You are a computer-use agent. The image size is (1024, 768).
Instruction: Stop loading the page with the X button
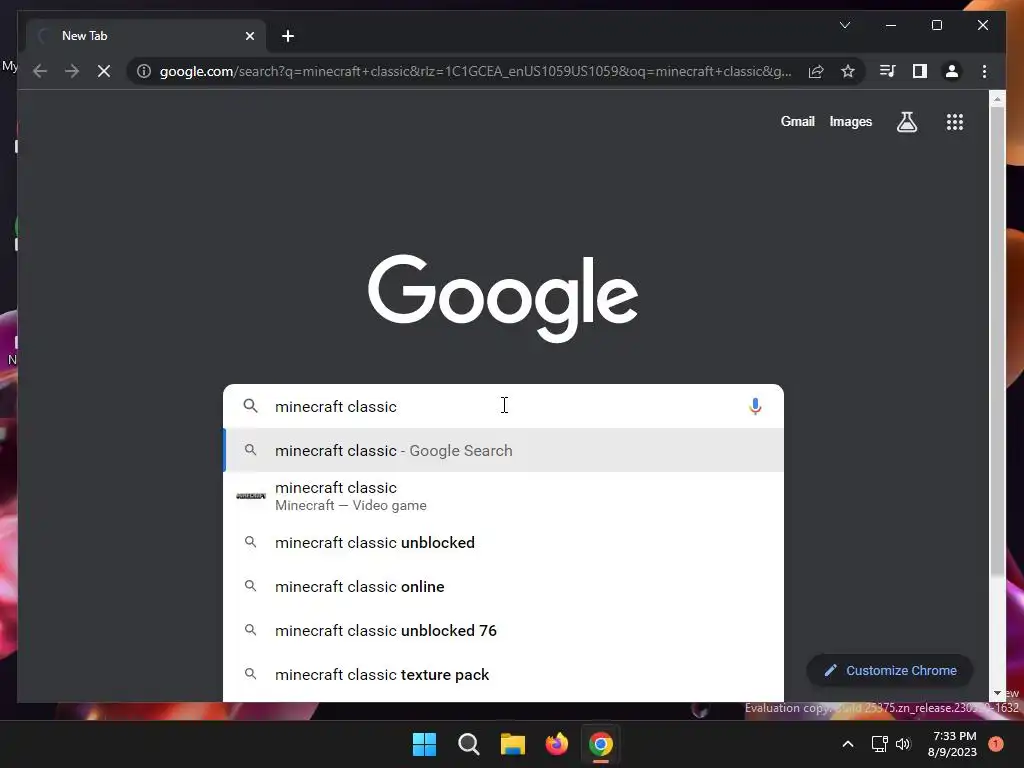[x=104, y=71]
